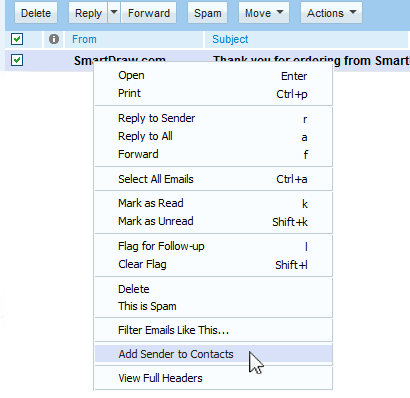Choose View Full Headers
410x398 pixels.
[x=213, y=378]
